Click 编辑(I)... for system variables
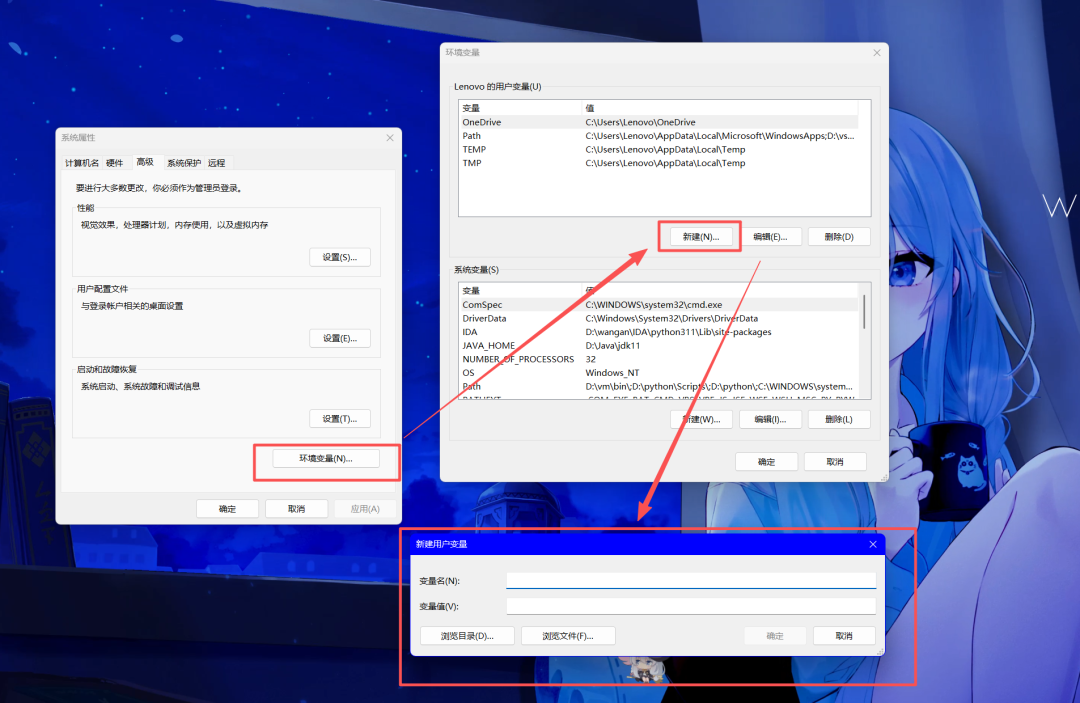The height and width of the screenshot is (703, 1080). [770, 419]
